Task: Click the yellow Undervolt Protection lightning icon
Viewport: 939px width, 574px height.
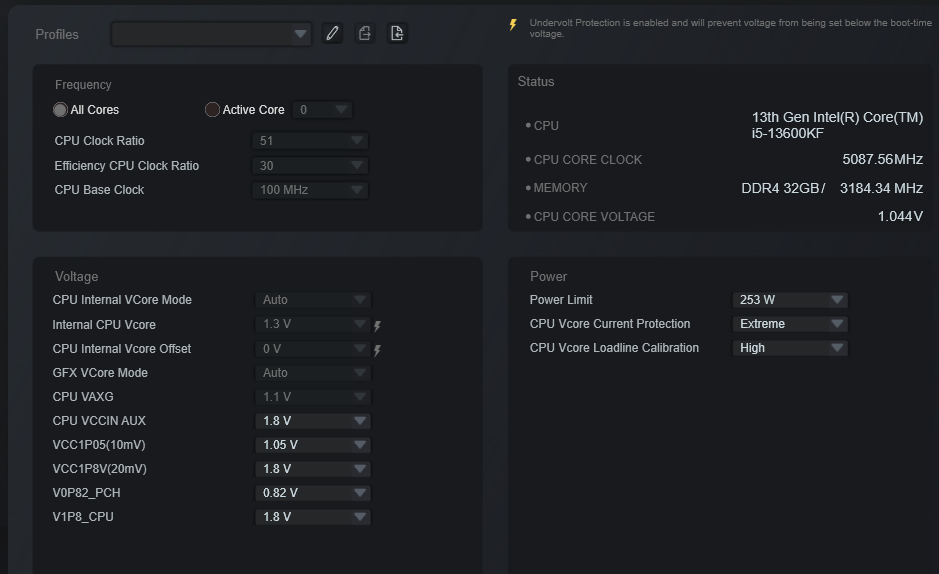Action: point(514,25)
